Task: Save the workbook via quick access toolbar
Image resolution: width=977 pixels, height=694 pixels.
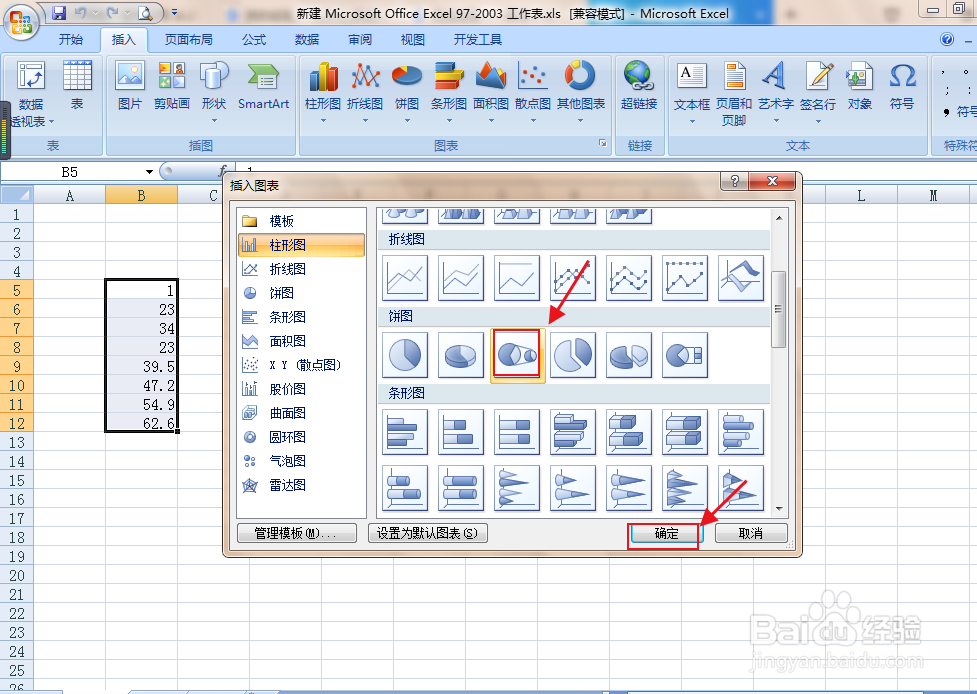Action: 59,12
